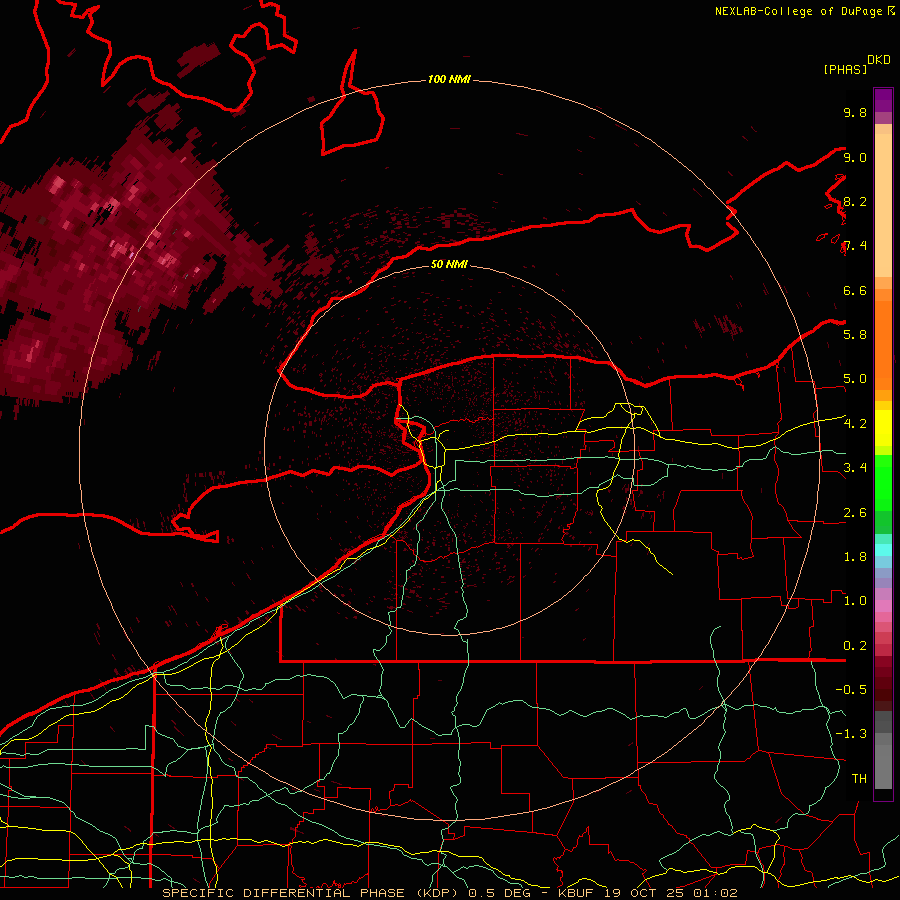
Task: Click the 1.8 scale value
Action: click(x=855, y=557)
